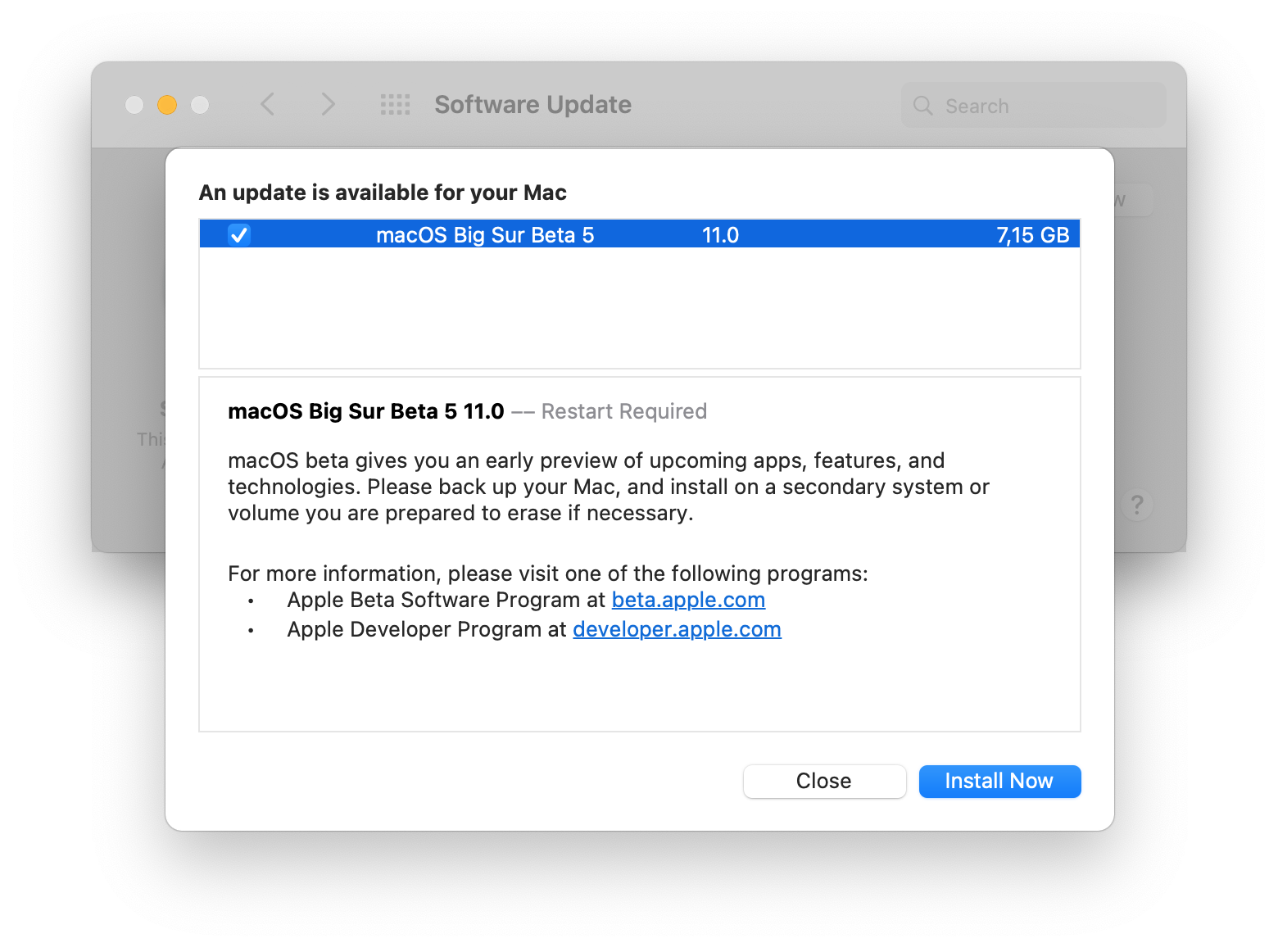This screenshot has height=952, width=1278.
Task: Uncheck the macOS Big Sur Beta 5 checkbox
Action: [x=239, y=235]
